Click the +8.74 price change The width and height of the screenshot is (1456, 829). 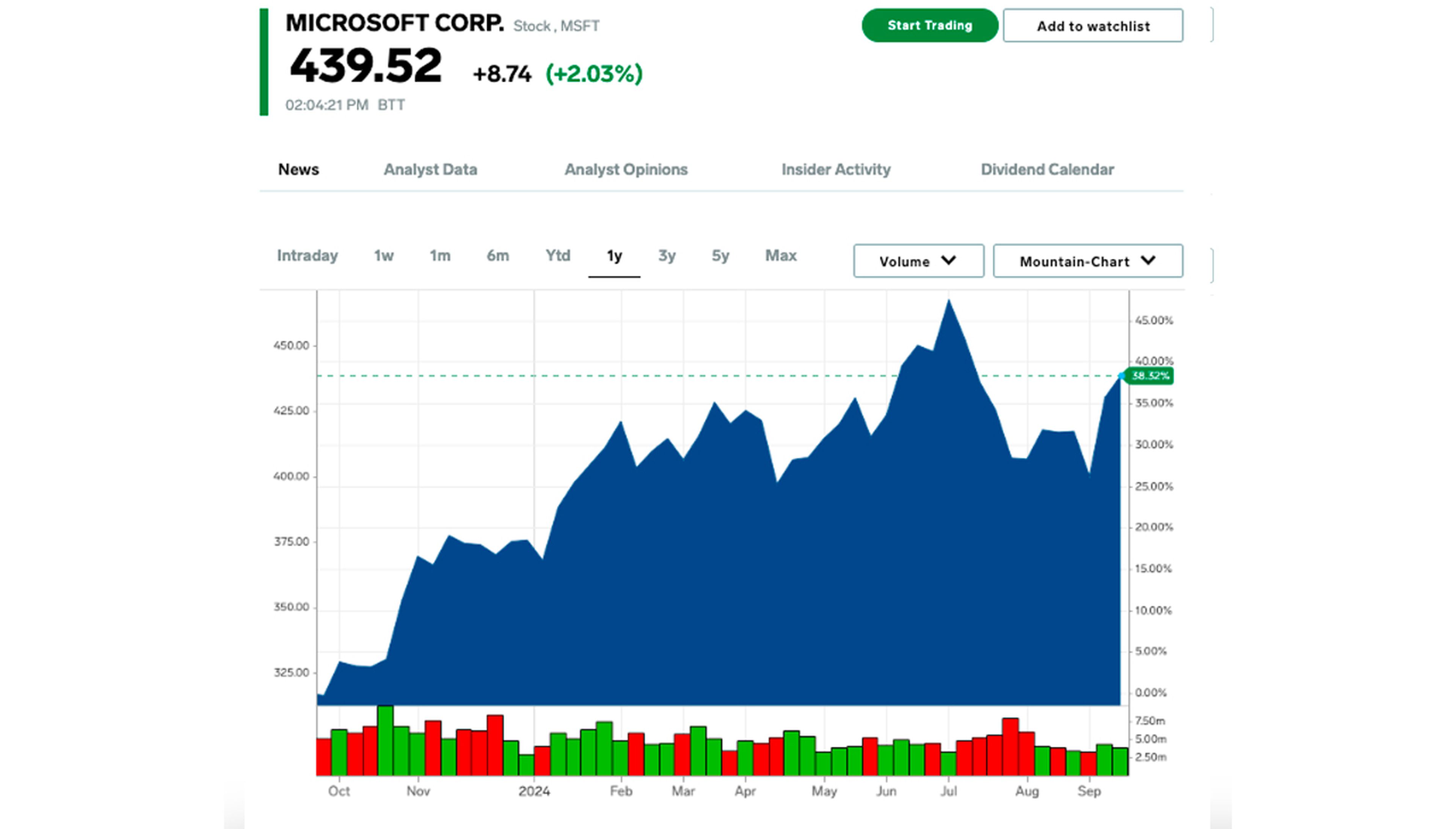pyautogui.click(x=502, y=74)
